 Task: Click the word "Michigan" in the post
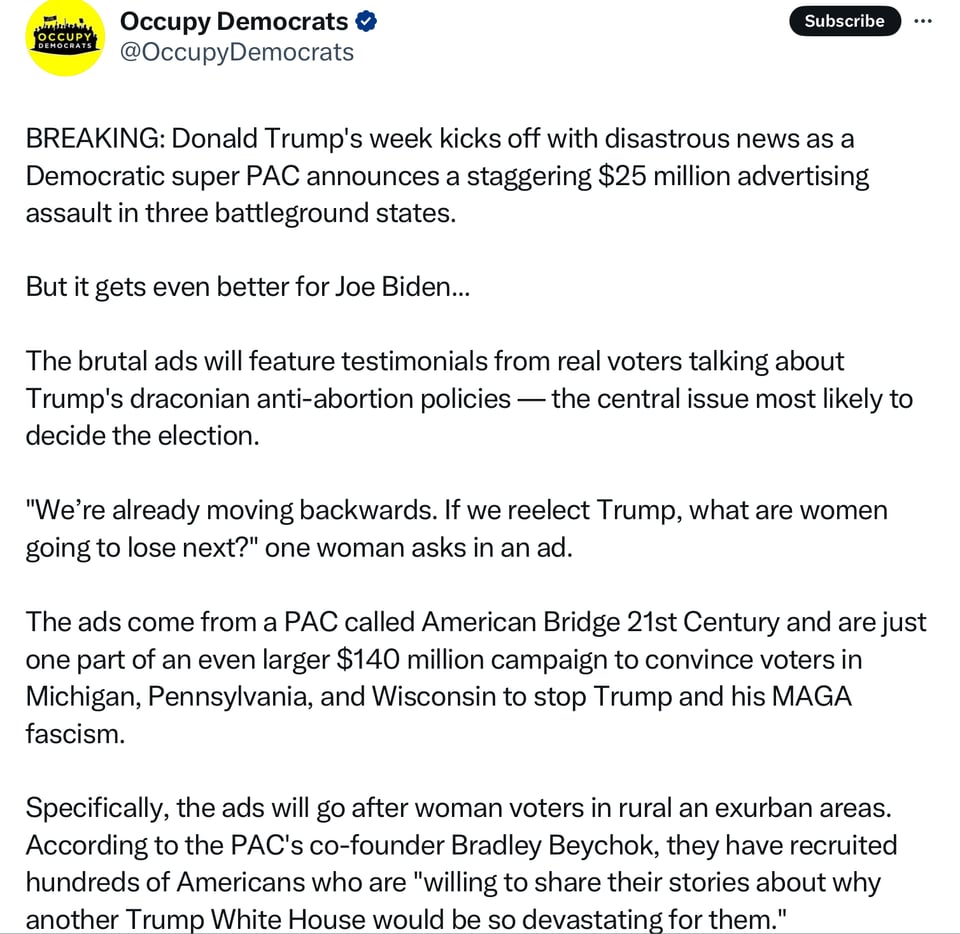pyautogui.click(x=82, y=696)
